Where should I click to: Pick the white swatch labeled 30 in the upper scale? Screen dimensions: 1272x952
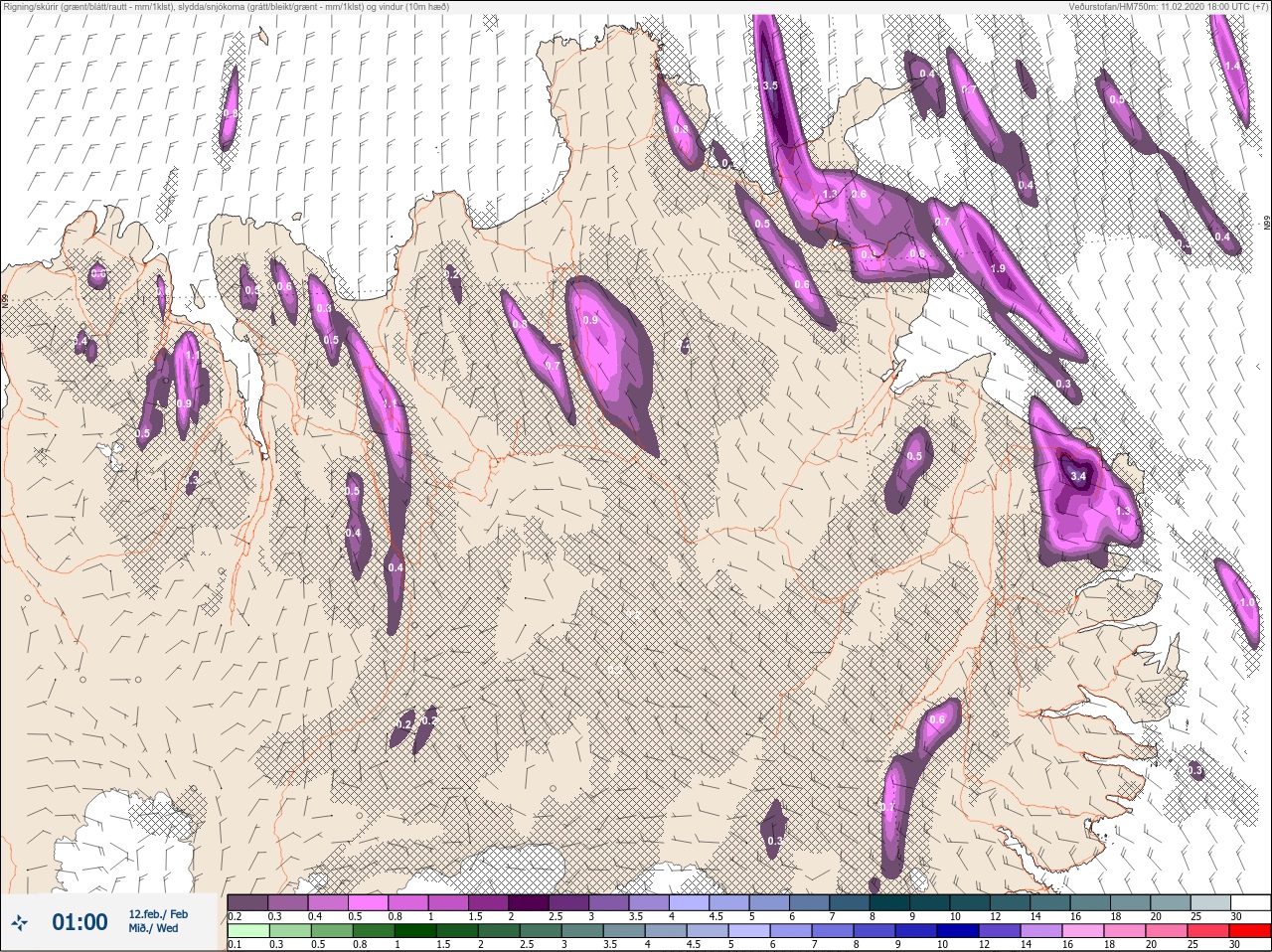[x=1249, y=902]
